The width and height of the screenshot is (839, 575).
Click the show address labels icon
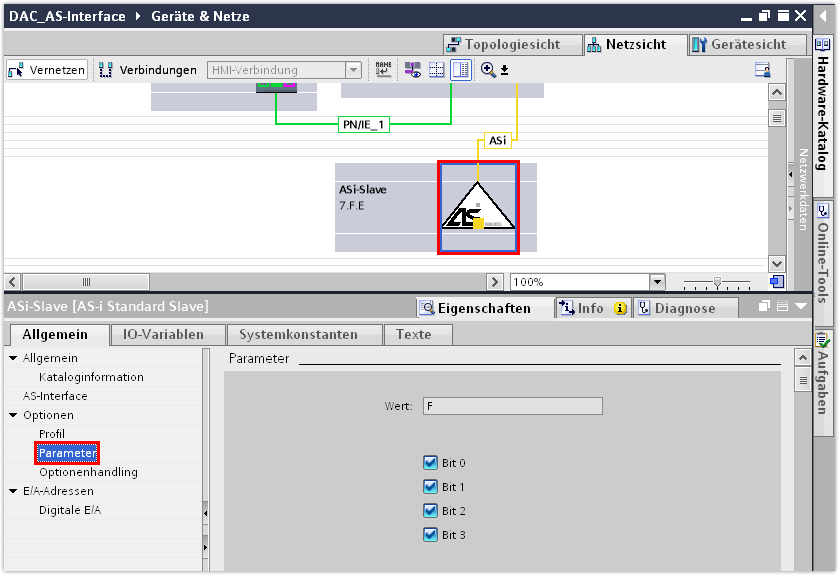pyautogui.click(x=384, y=70)
